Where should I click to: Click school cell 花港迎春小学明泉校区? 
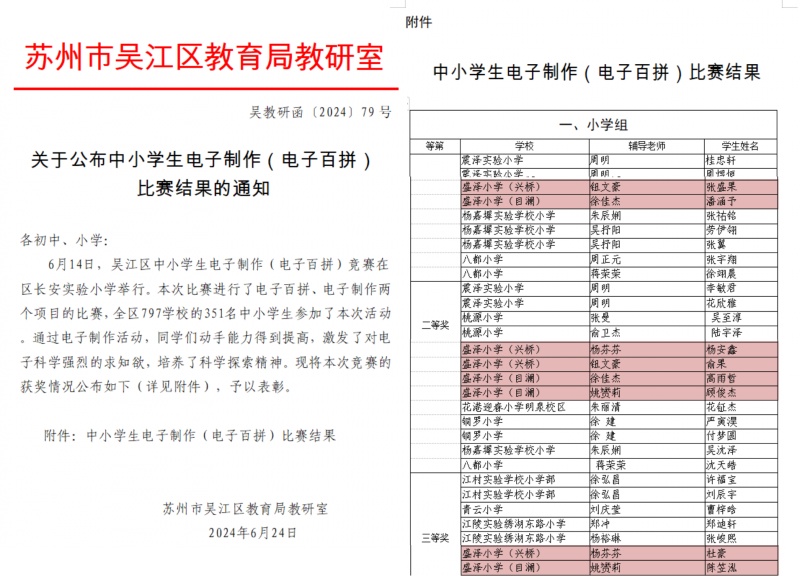(514, 407)
